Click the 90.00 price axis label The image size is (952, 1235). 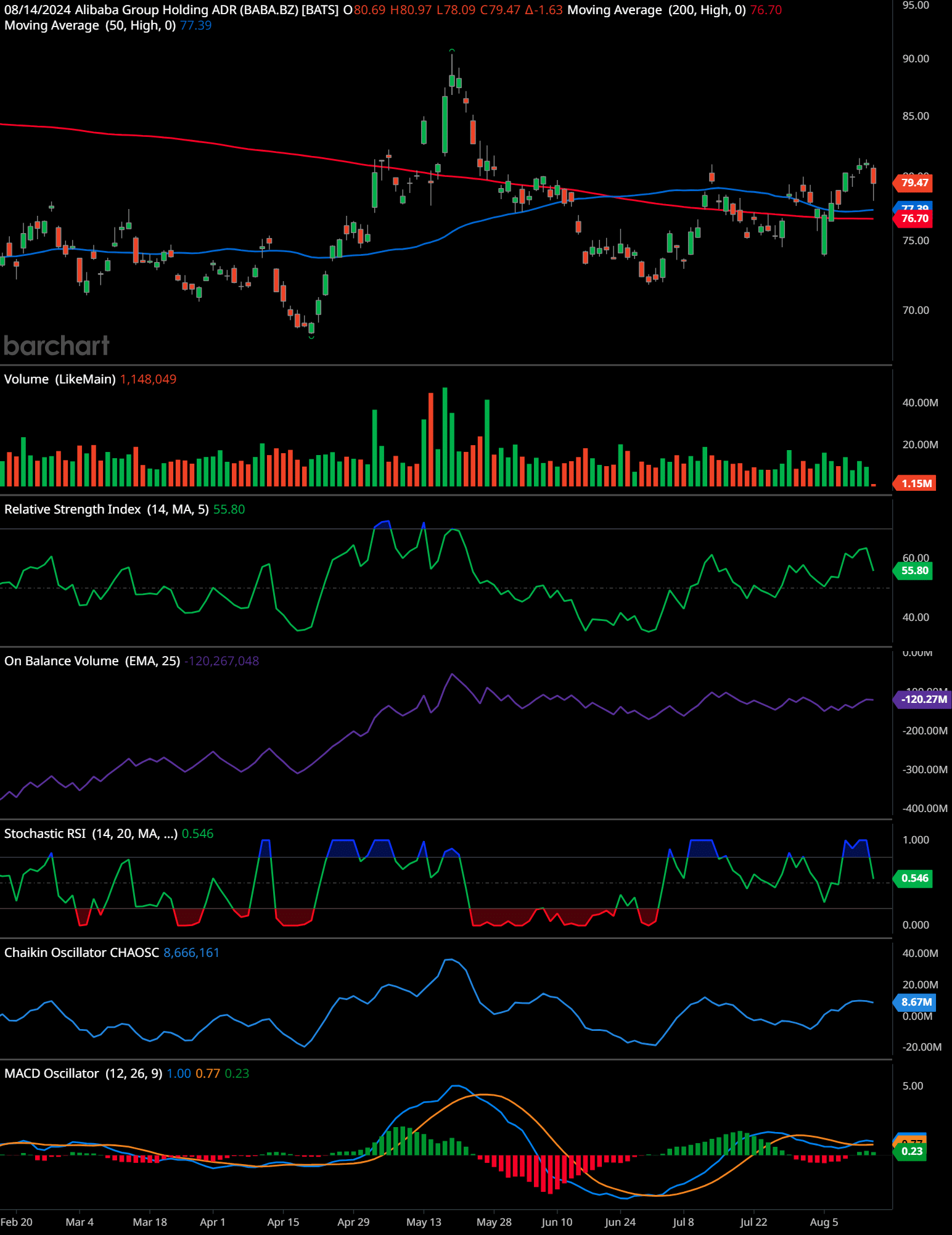916,59
